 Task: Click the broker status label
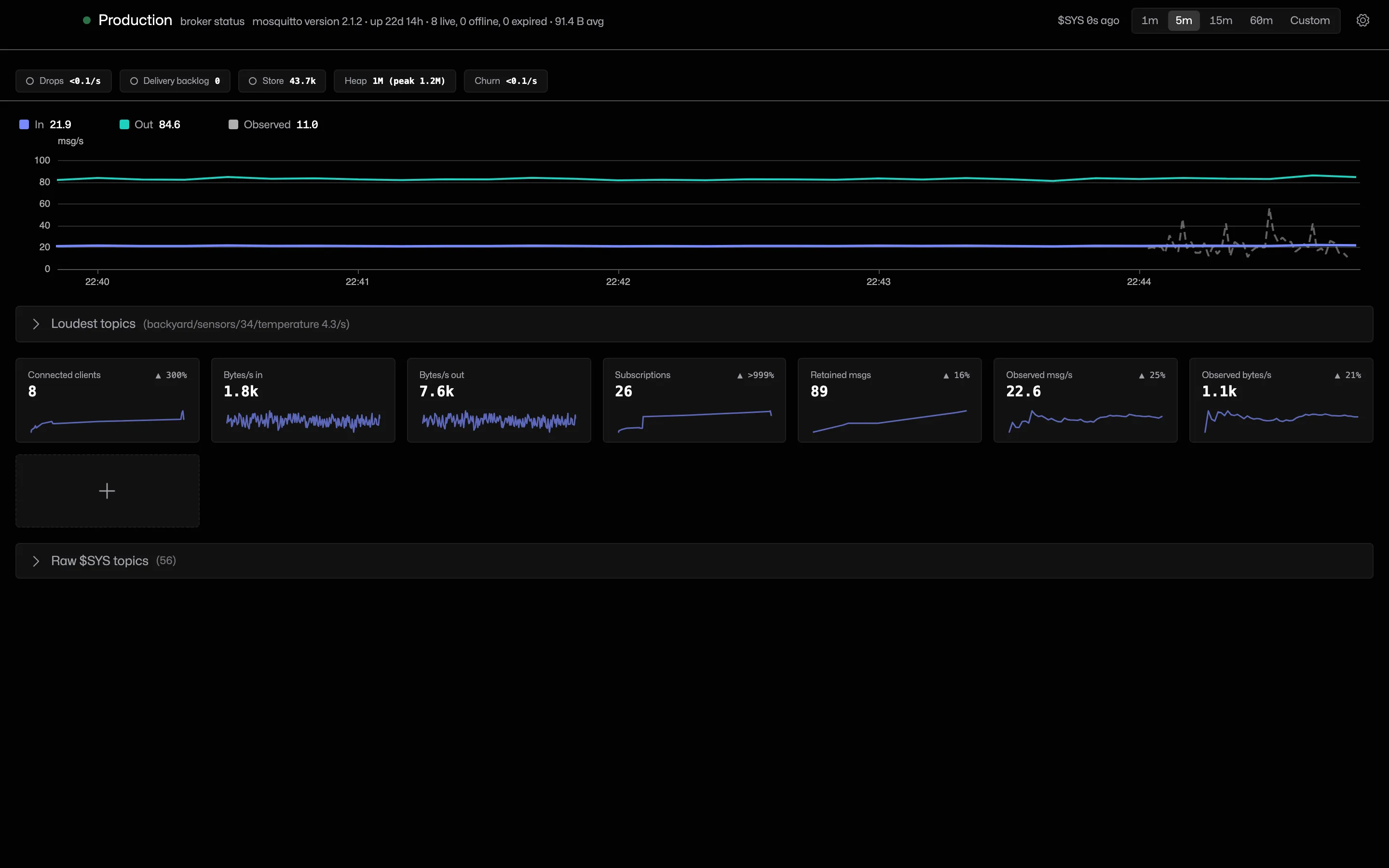click(212, 21)
